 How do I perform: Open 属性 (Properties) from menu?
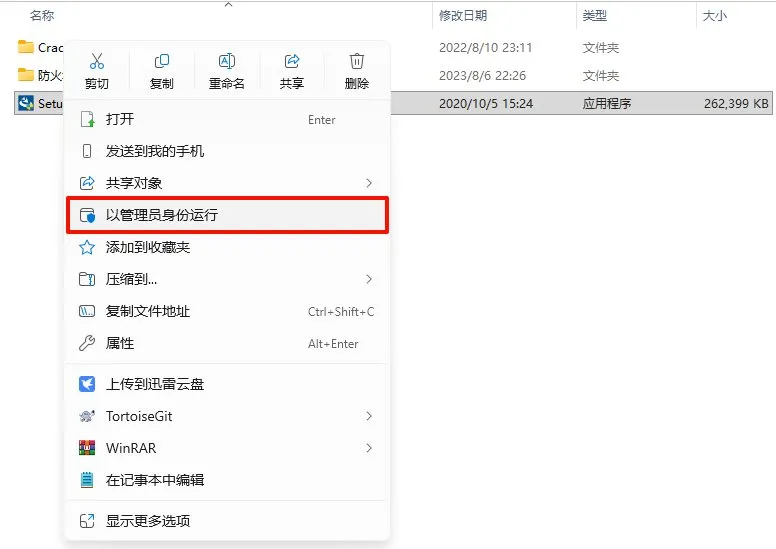(227, 343)
